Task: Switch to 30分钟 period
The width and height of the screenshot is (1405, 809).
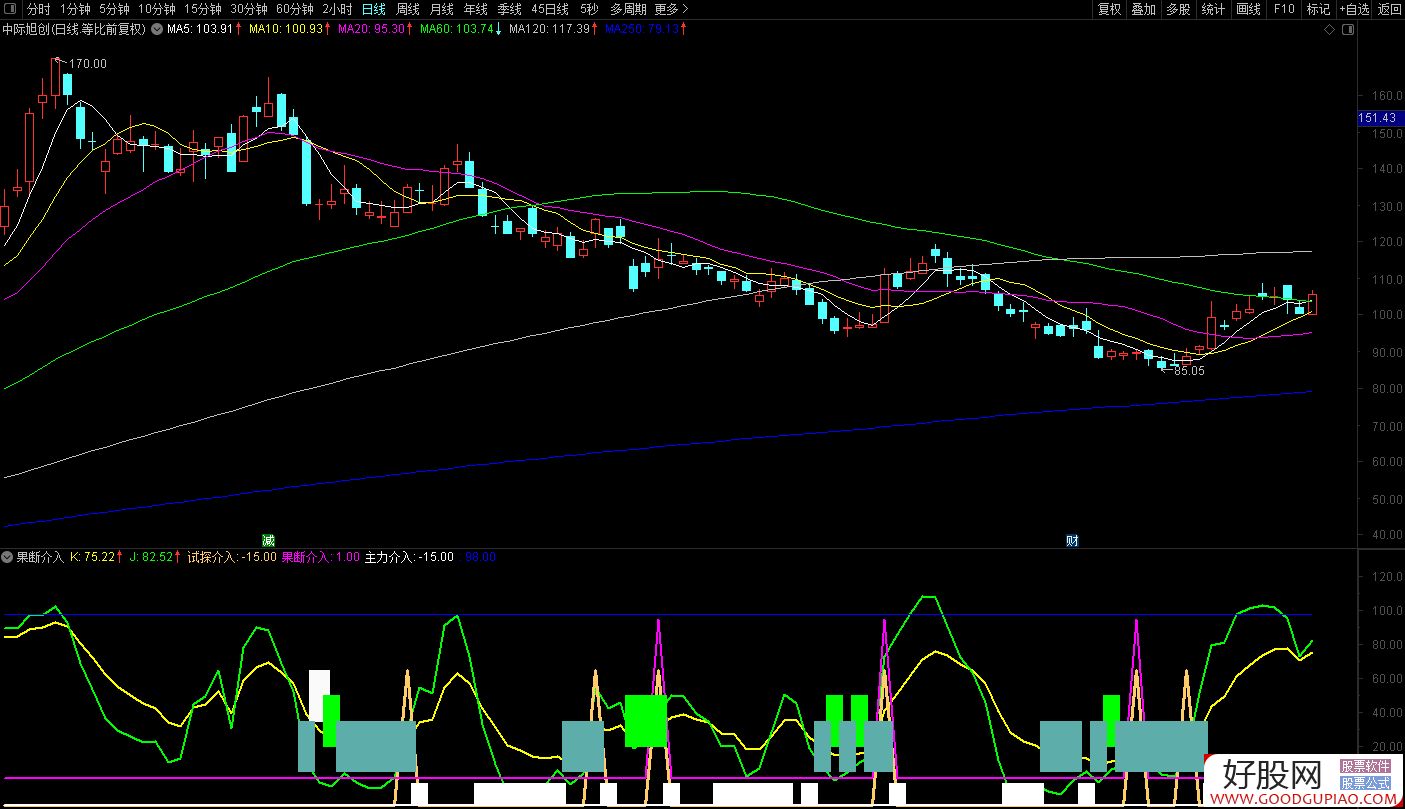Action: (248, 9)
